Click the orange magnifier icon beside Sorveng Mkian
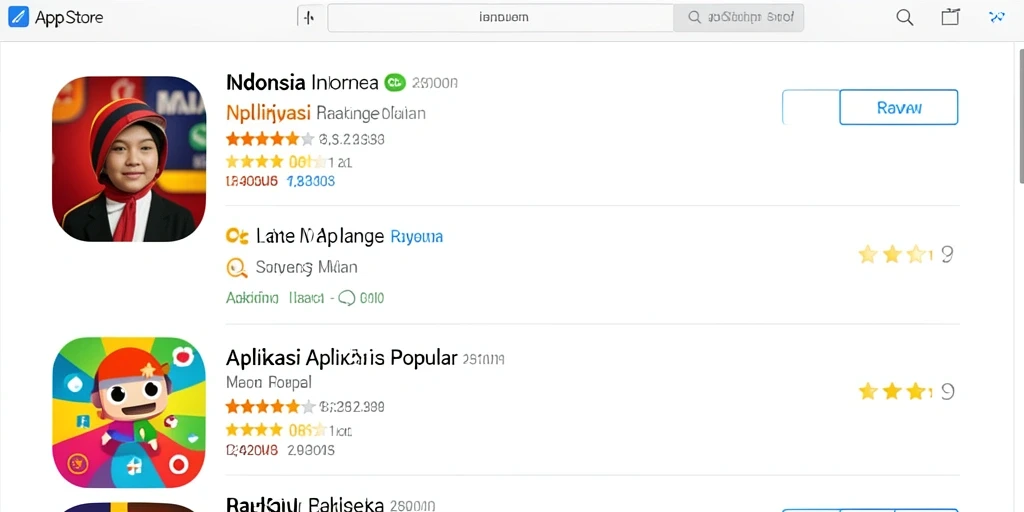 (236, 267)
